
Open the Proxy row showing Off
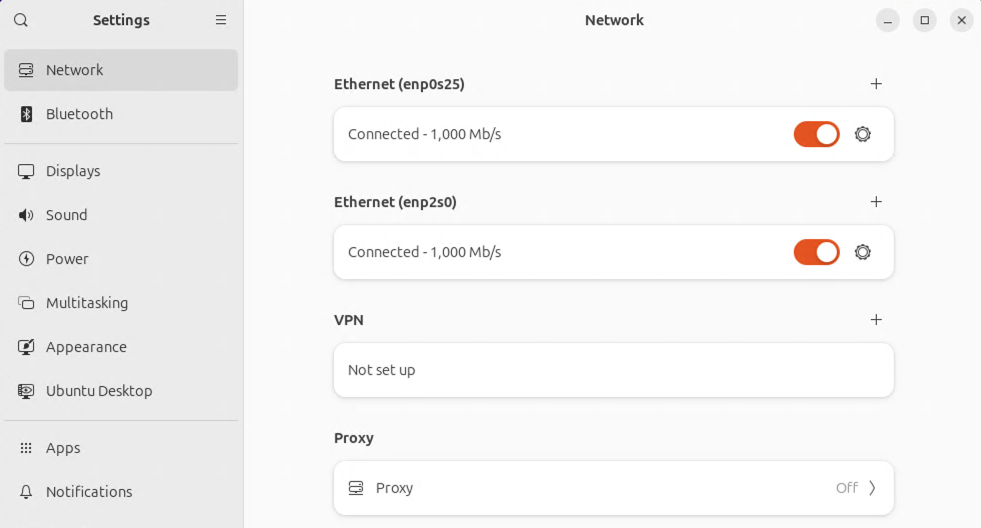[x=614, y=488]
